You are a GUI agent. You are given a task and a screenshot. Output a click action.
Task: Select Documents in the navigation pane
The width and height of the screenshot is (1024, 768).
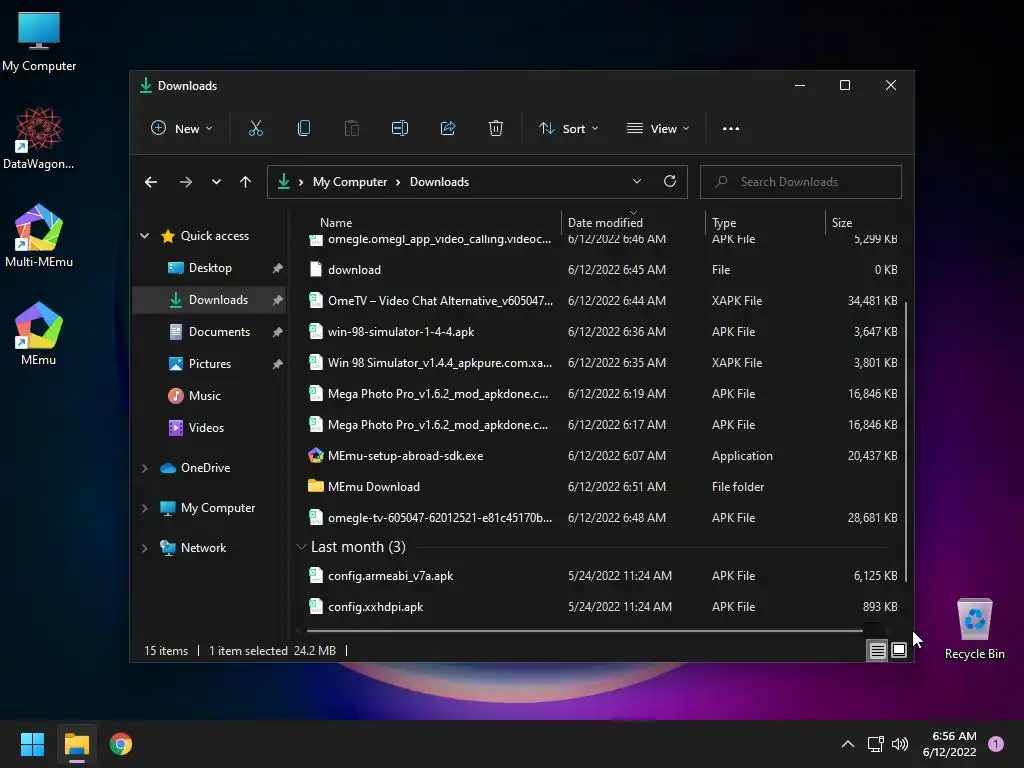pos(210,332)
